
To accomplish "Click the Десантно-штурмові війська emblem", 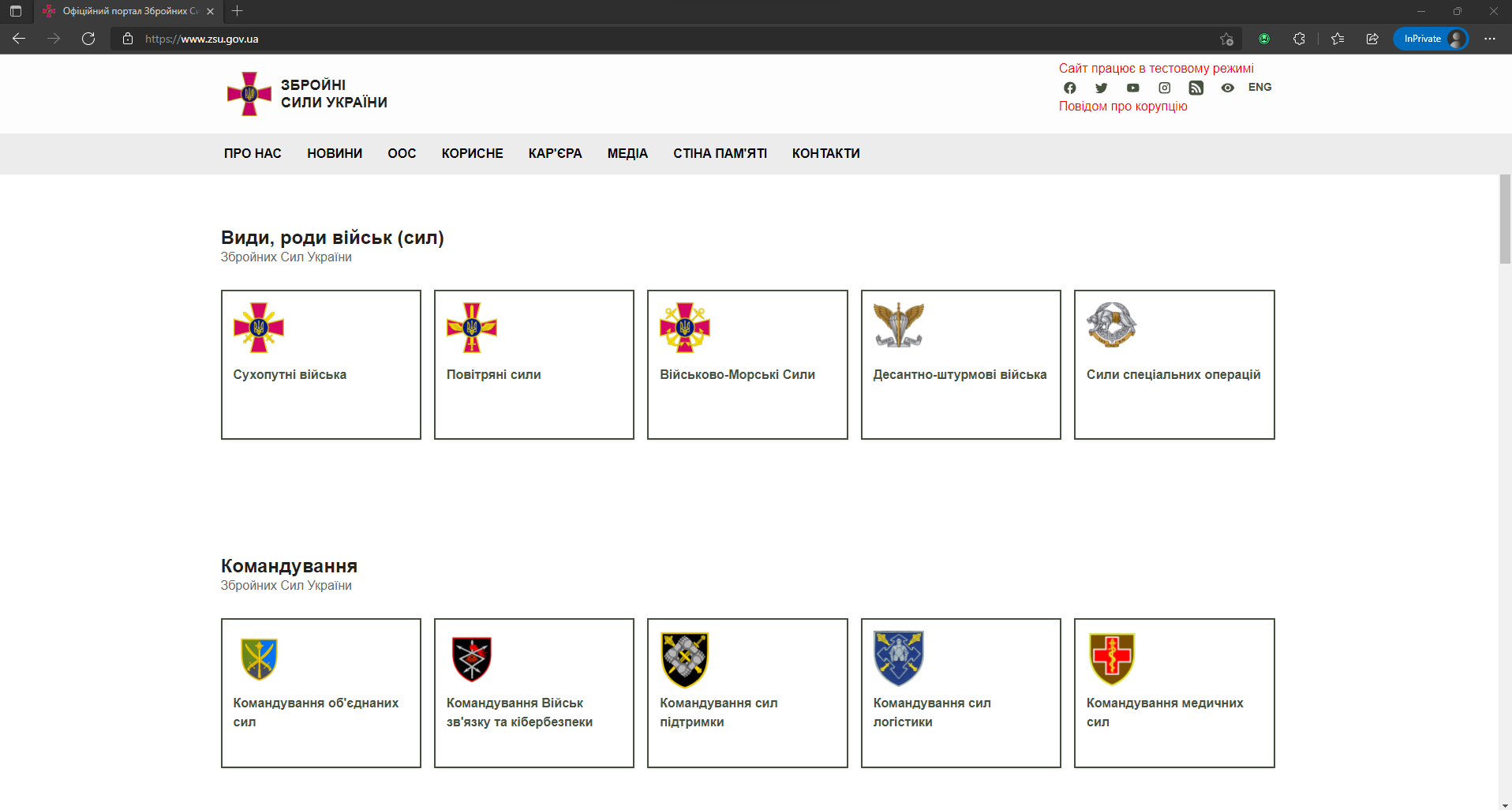I will coord(898,324).
